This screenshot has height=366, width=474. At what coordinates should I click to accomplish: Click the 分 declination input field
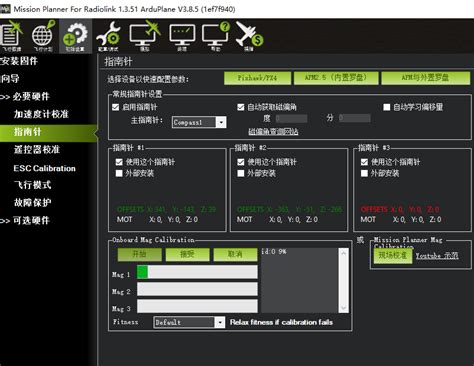point(355,118)
